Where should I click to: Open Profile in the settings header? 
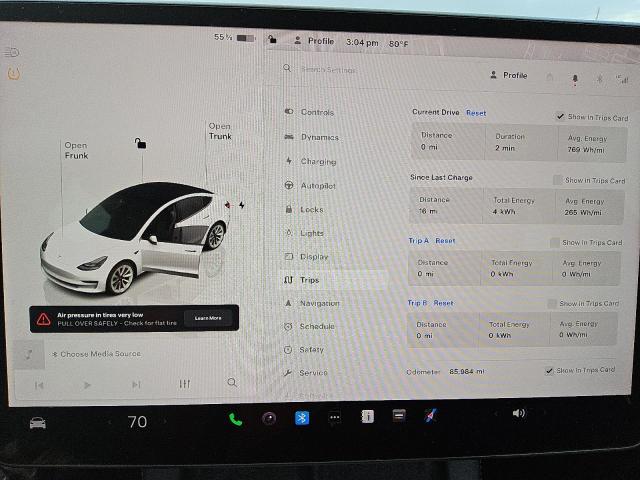point(509,75)
